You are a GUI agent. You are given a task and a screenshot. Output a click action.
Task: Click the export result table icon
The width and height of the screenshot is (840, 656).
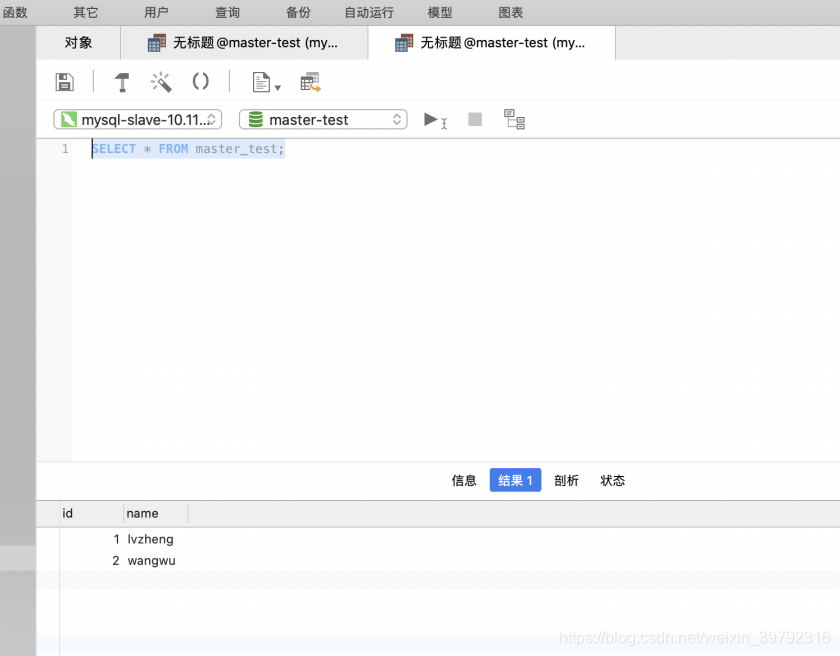tap(310, 82)
